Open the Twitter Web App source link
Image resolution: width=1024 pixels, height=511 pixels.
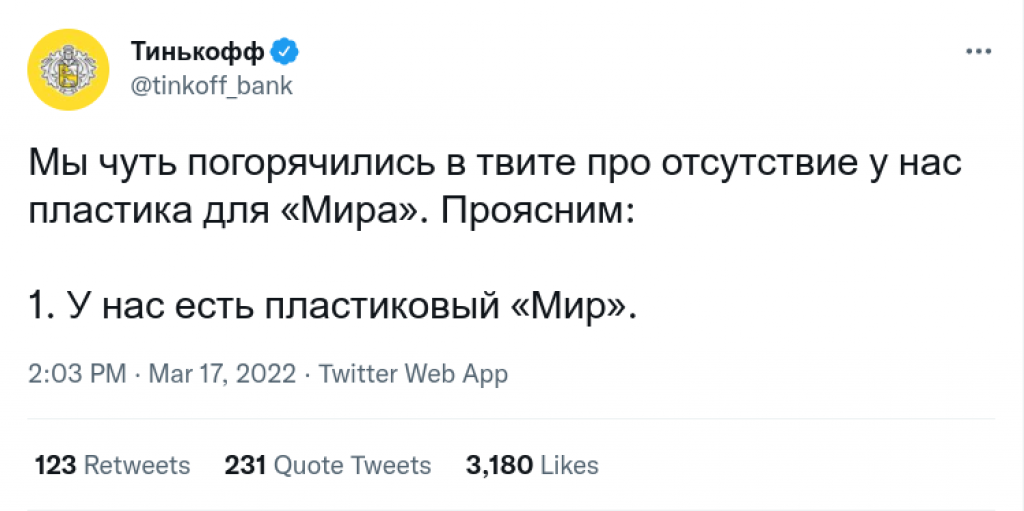coord(413,375)
